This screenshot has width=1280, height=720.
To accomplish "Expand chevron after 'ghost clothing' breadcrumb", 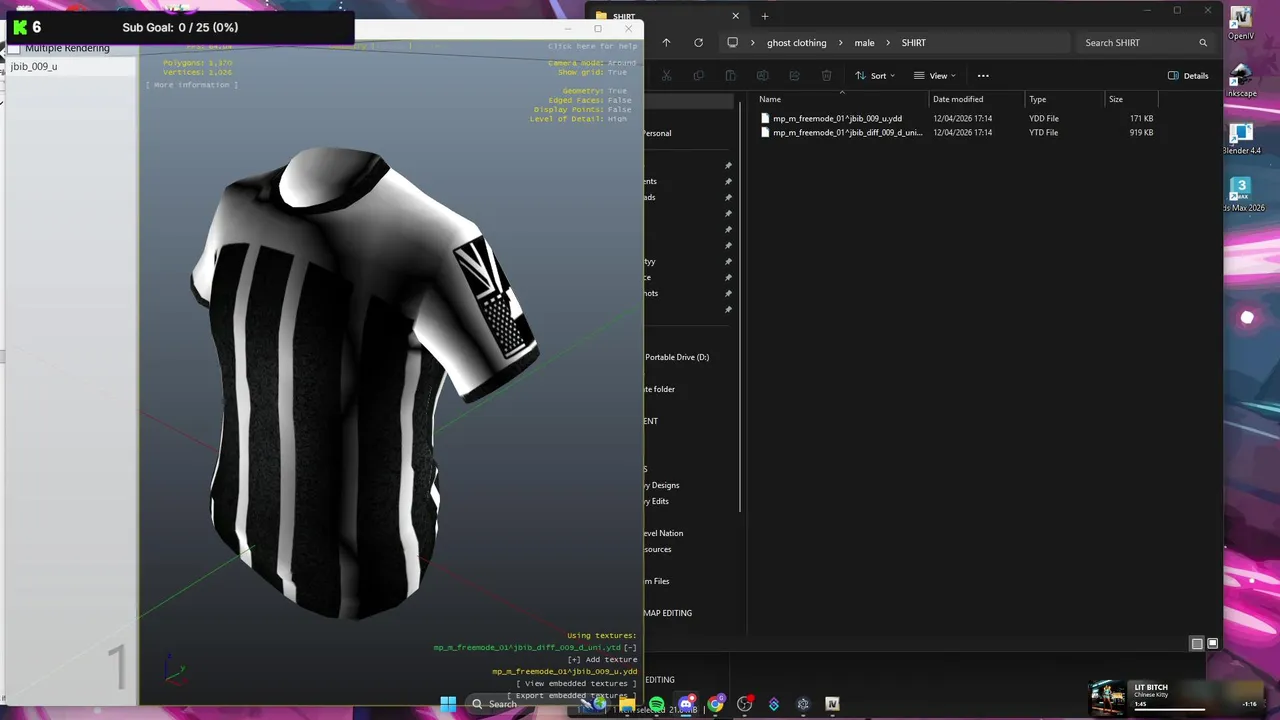I will tap(840, 43).
